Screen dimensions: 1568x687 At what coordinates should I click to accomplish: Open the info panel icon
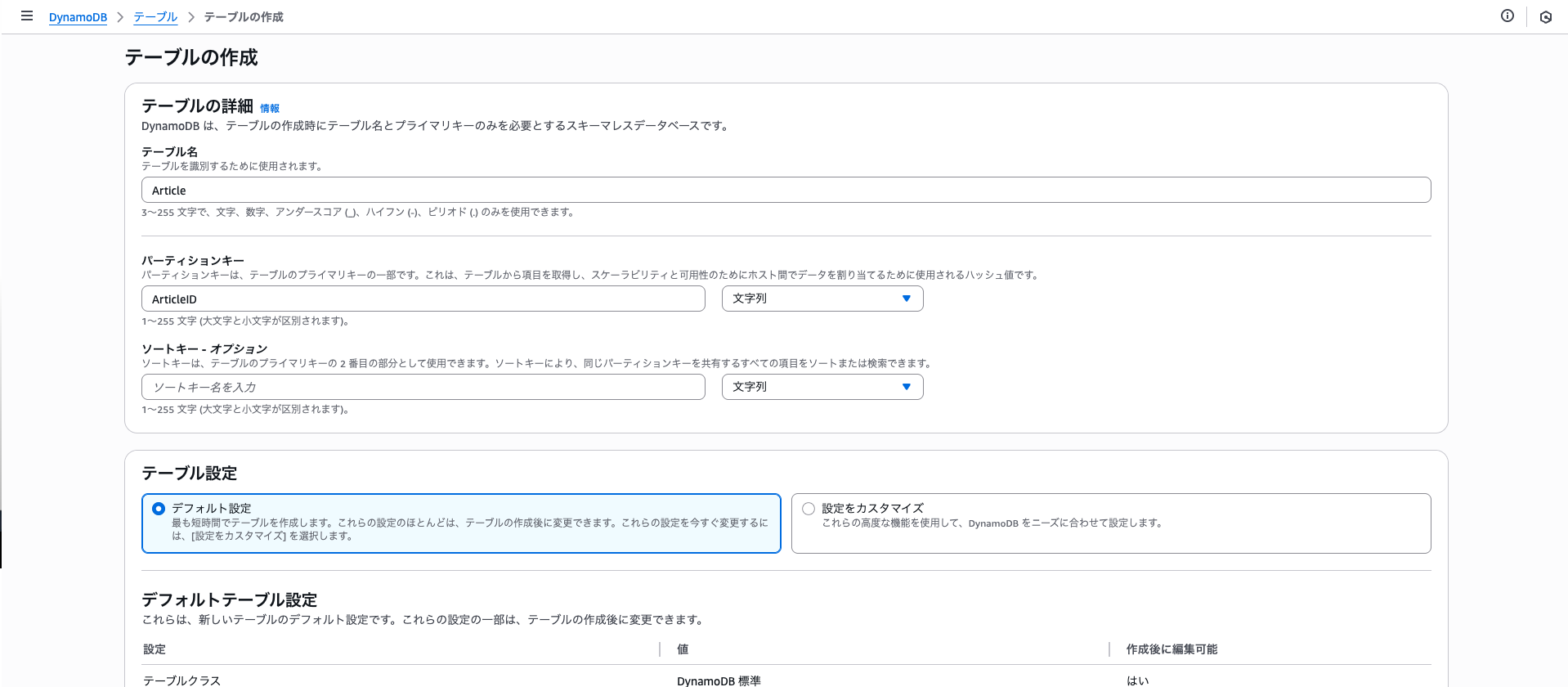point(1508,16)
